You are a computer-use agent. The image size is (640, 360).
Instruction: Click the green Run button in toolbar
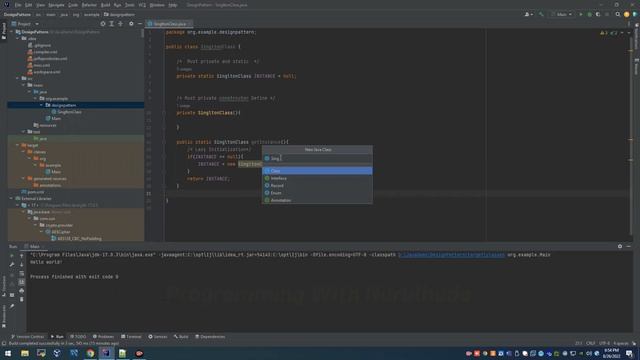tap(581, 14)
